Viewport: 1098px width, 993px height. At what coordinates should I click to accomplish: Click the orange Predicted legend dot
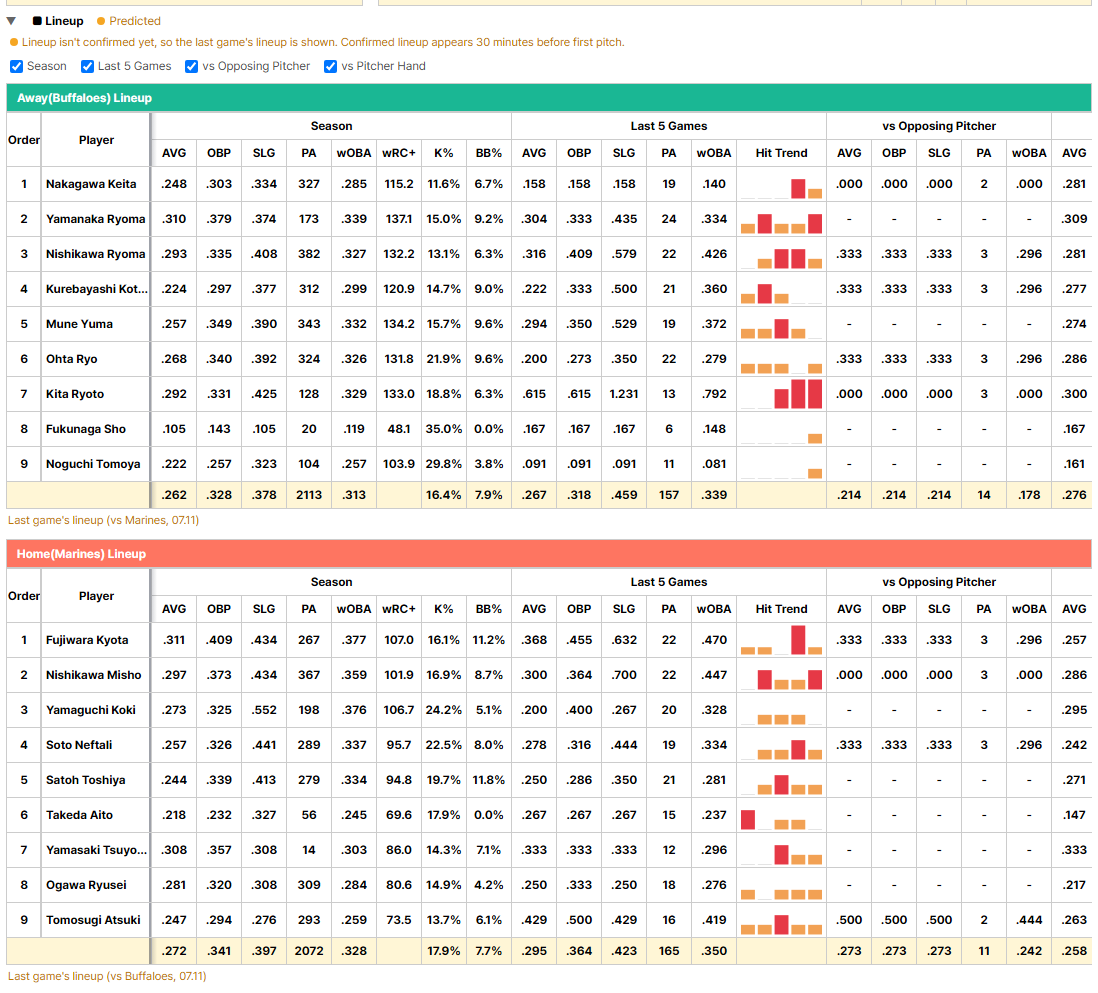(x=101, y=21)
